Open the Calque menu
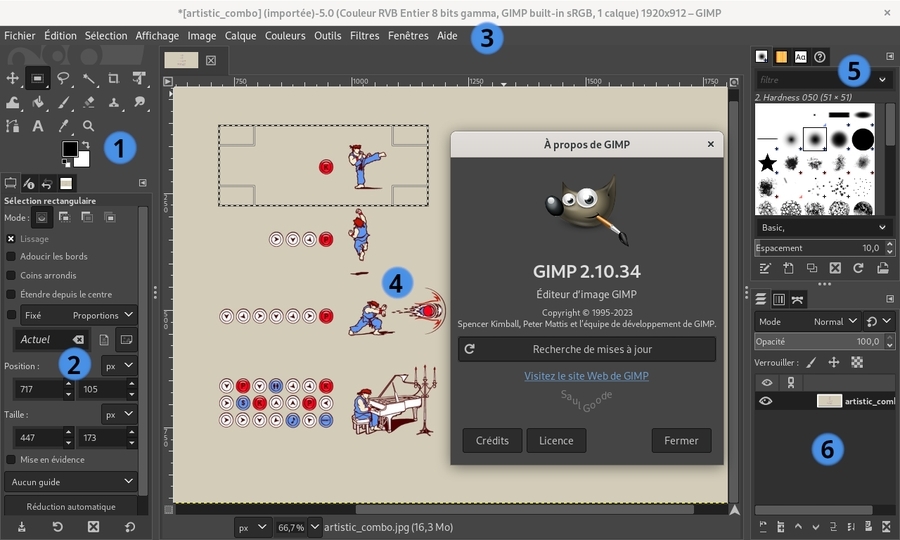The image size is (900, 540). tap(240, 36)
